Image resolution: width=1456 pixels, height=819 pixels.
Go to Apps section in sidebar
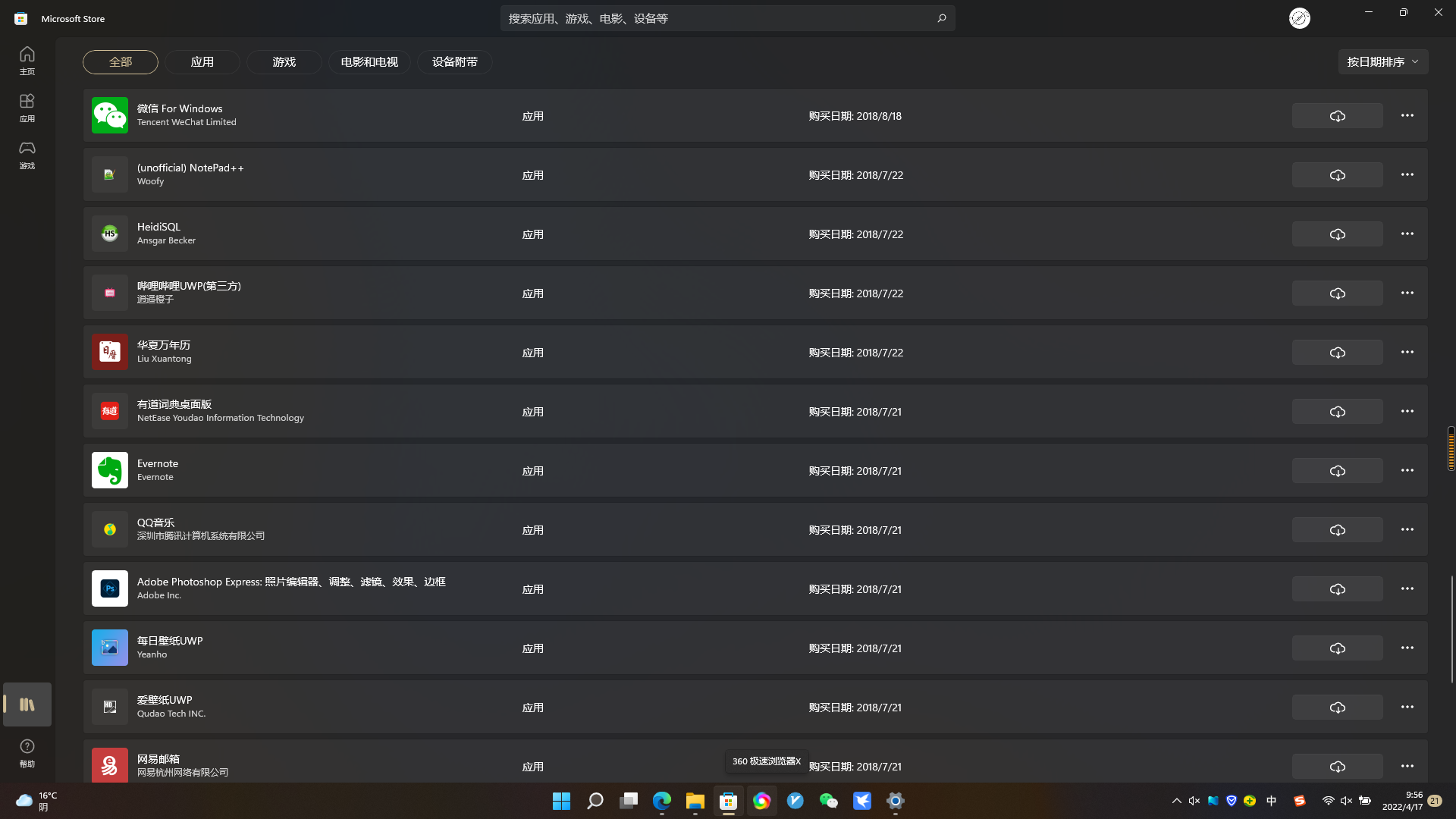coord(27,107)
